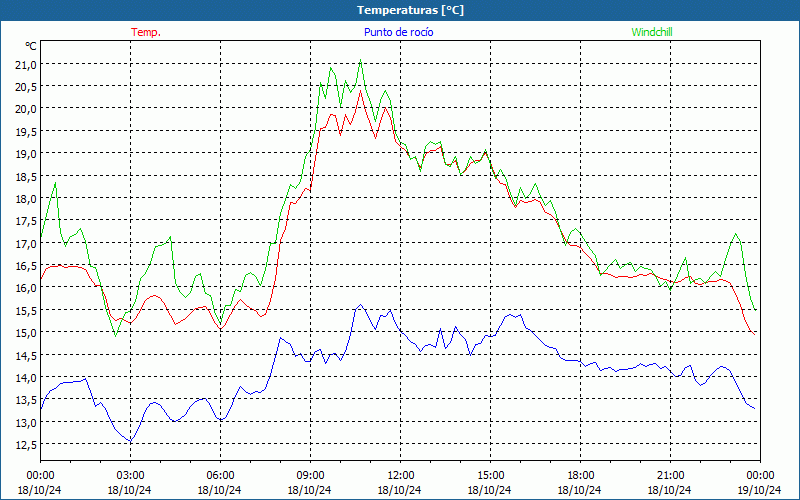Viewport: 800px width, 500px height.
Task: Click the 13,0 y-axis value
Action: [27, 422]
